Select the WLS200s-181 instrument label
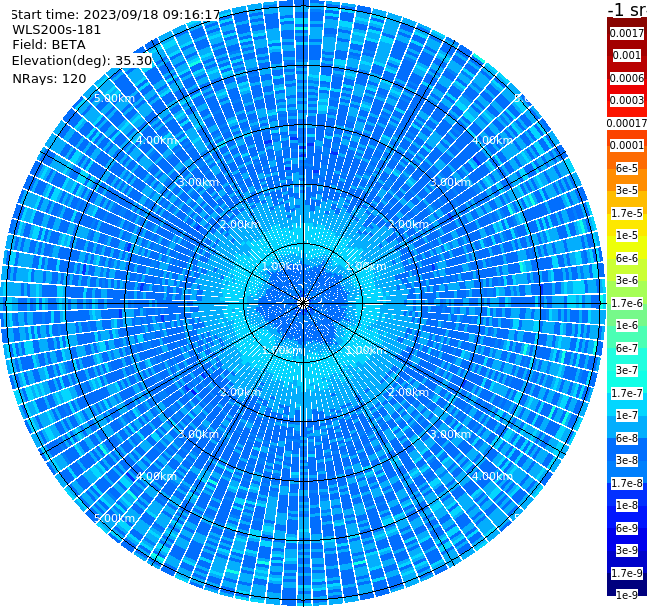This screenshot has width=647, height=607. pyautogui.click(x=57, y=30)
